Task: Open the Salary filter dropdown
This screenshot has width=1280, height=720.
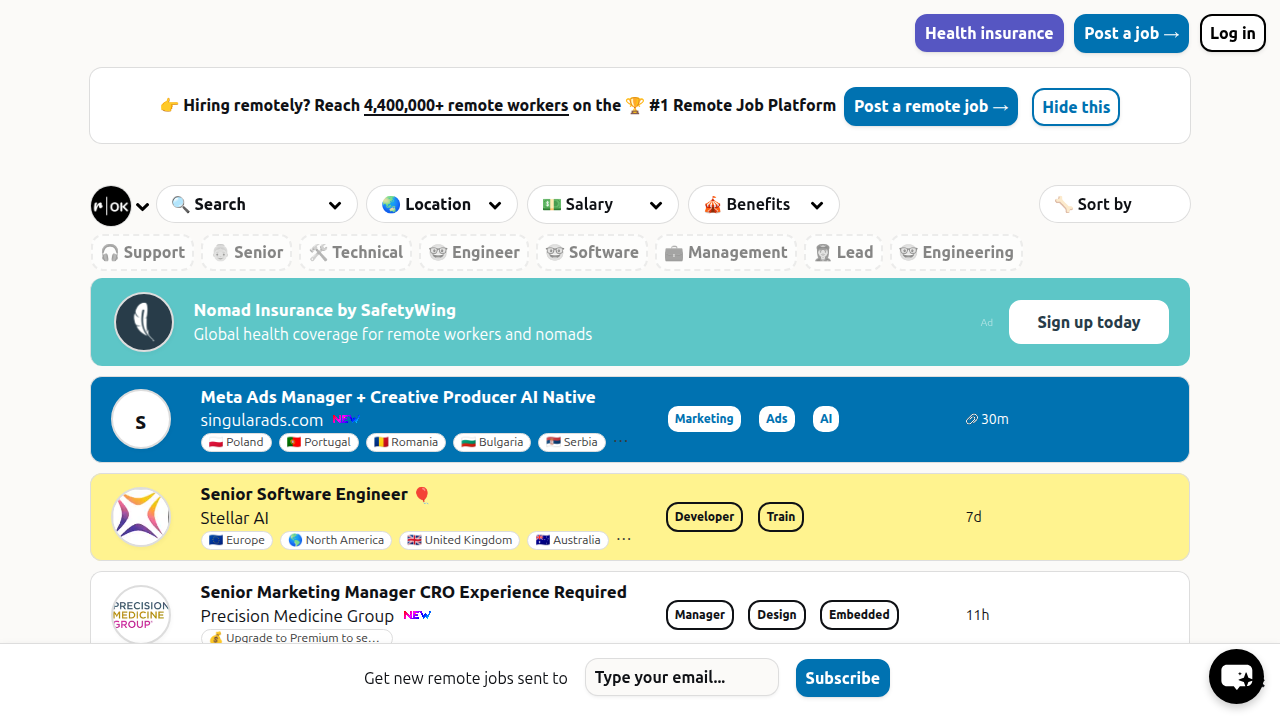Action: [x=603, y=204]
